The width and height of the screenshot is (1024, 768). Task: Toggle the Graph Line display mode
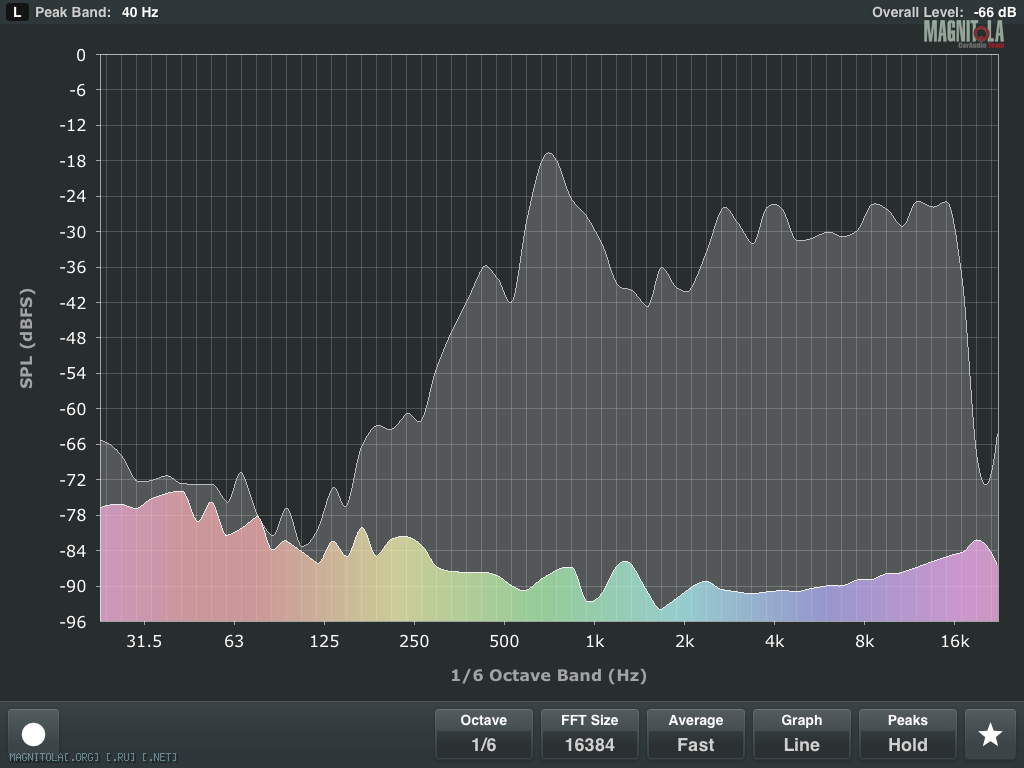click(x=801, y=733)
